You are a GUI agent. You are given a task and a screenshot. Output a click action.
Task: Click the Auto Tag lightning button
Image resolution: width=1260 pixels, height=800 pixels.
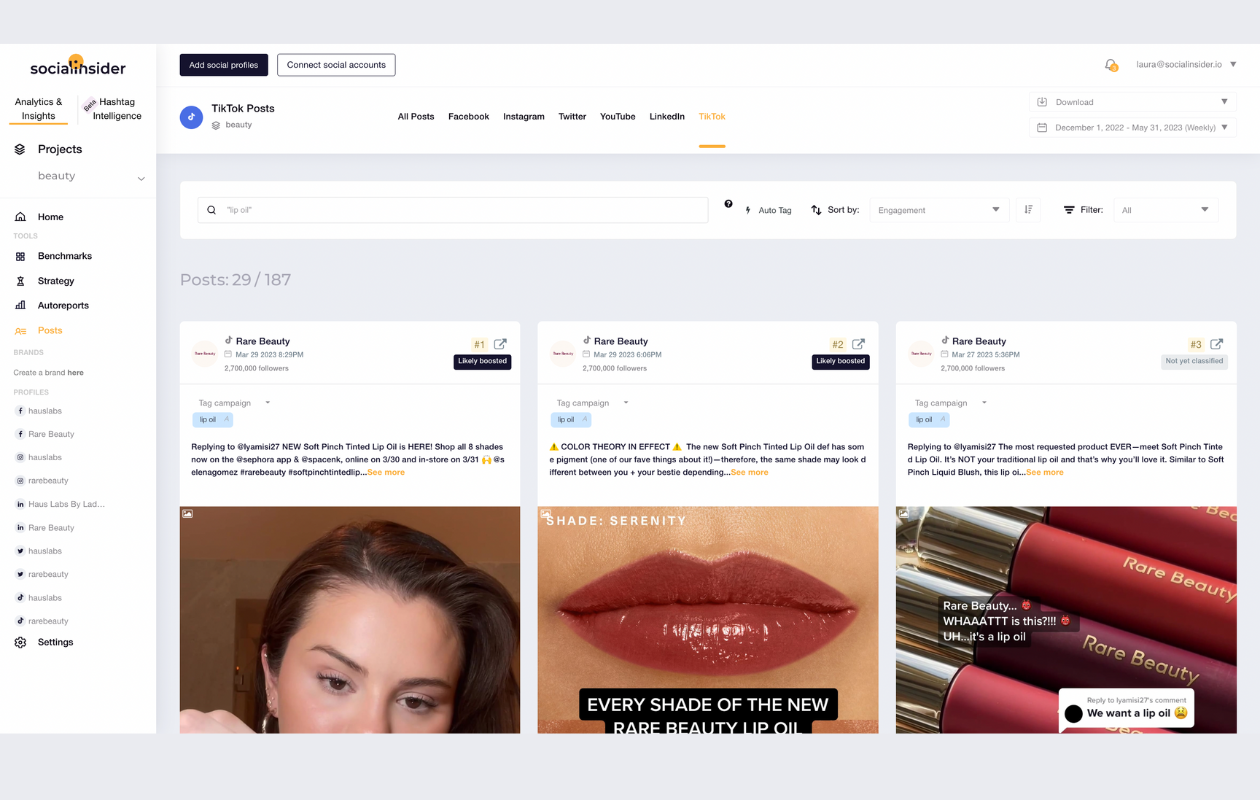click(768, 210)
